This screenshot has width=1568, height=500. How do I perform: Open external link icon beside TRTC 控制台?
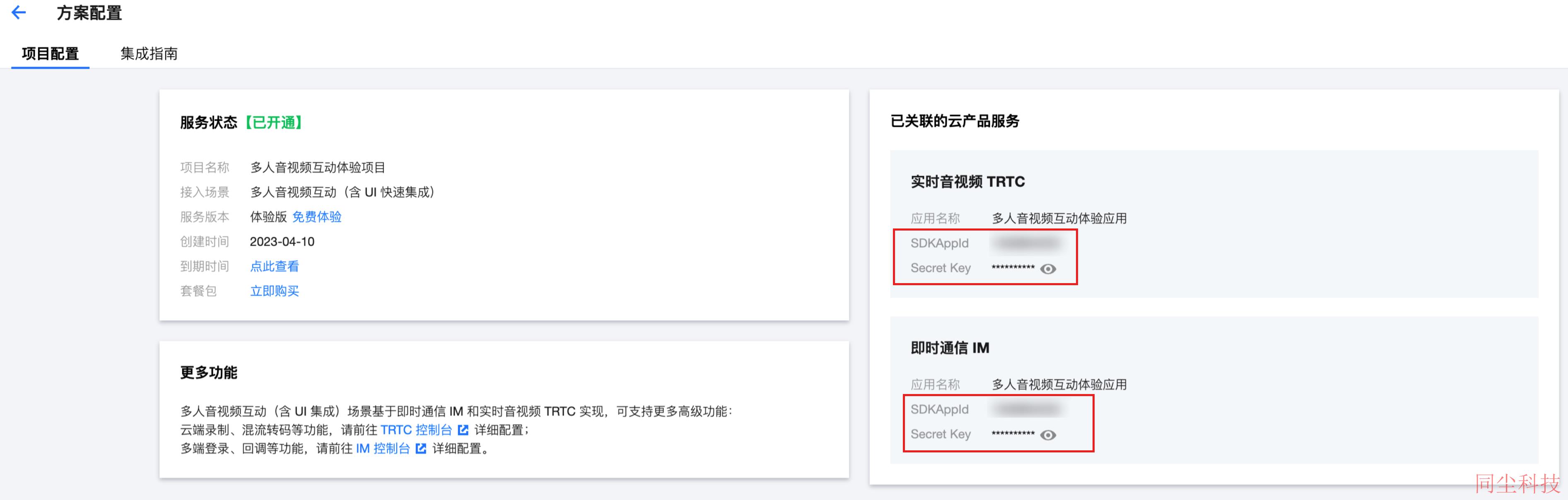tap(463, 430)
